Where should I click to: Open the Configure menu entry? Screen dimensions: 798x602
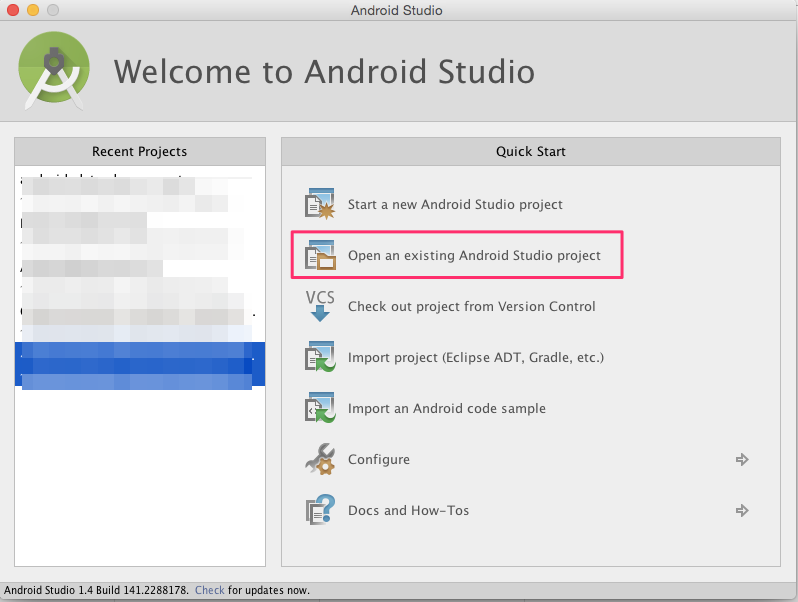tap(379, 460)
